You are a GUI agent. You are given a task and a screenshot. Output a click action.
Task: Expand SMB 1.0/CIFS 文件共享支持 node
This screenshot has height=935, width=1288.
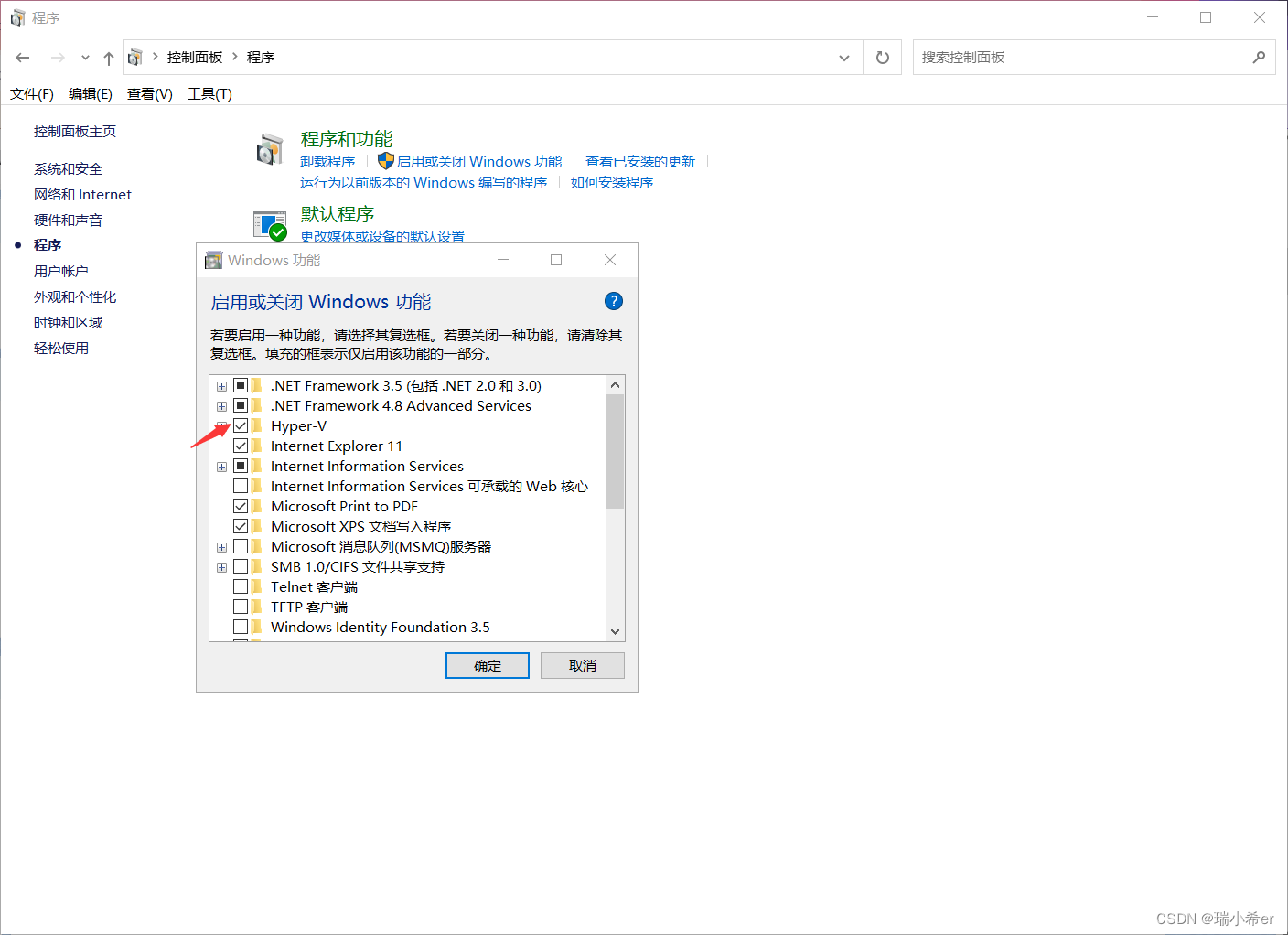click(221, 567)
